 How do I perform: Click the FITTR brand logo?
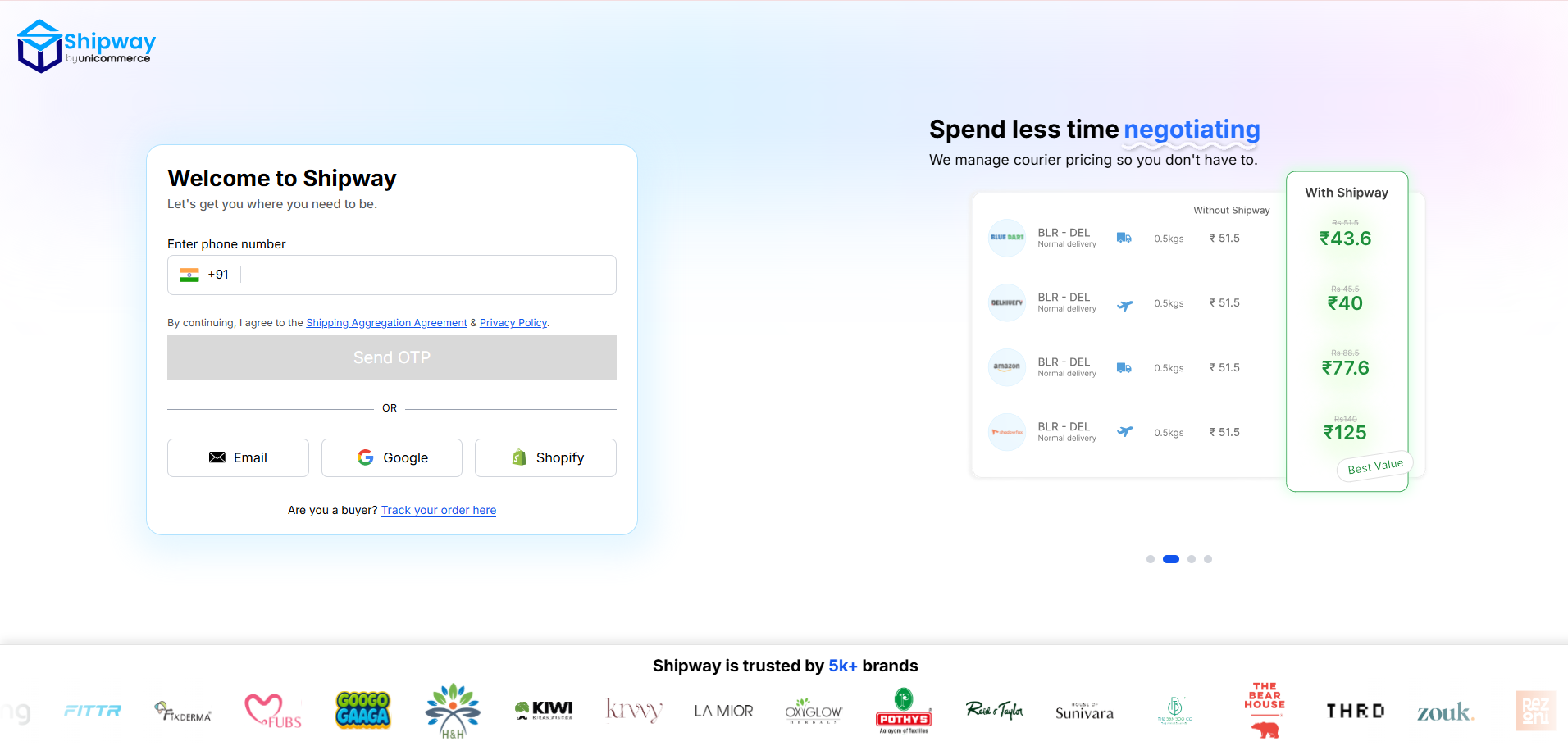click(x=93, y=711)
